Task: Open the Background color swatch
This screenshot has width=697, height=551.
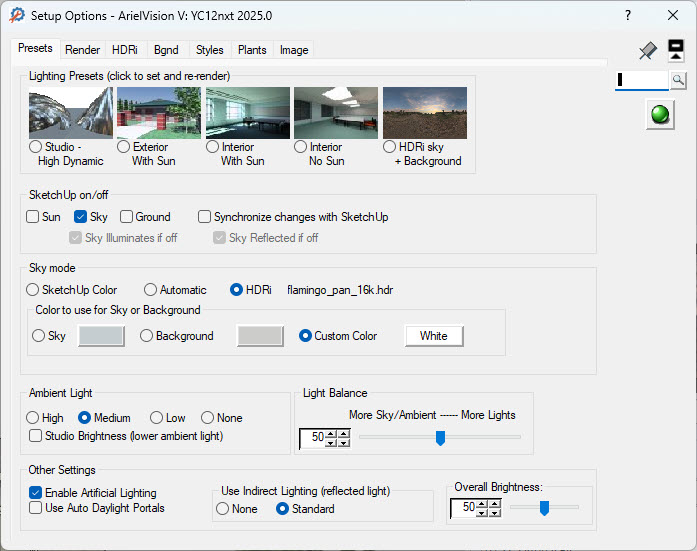Action: click(260, 336)
